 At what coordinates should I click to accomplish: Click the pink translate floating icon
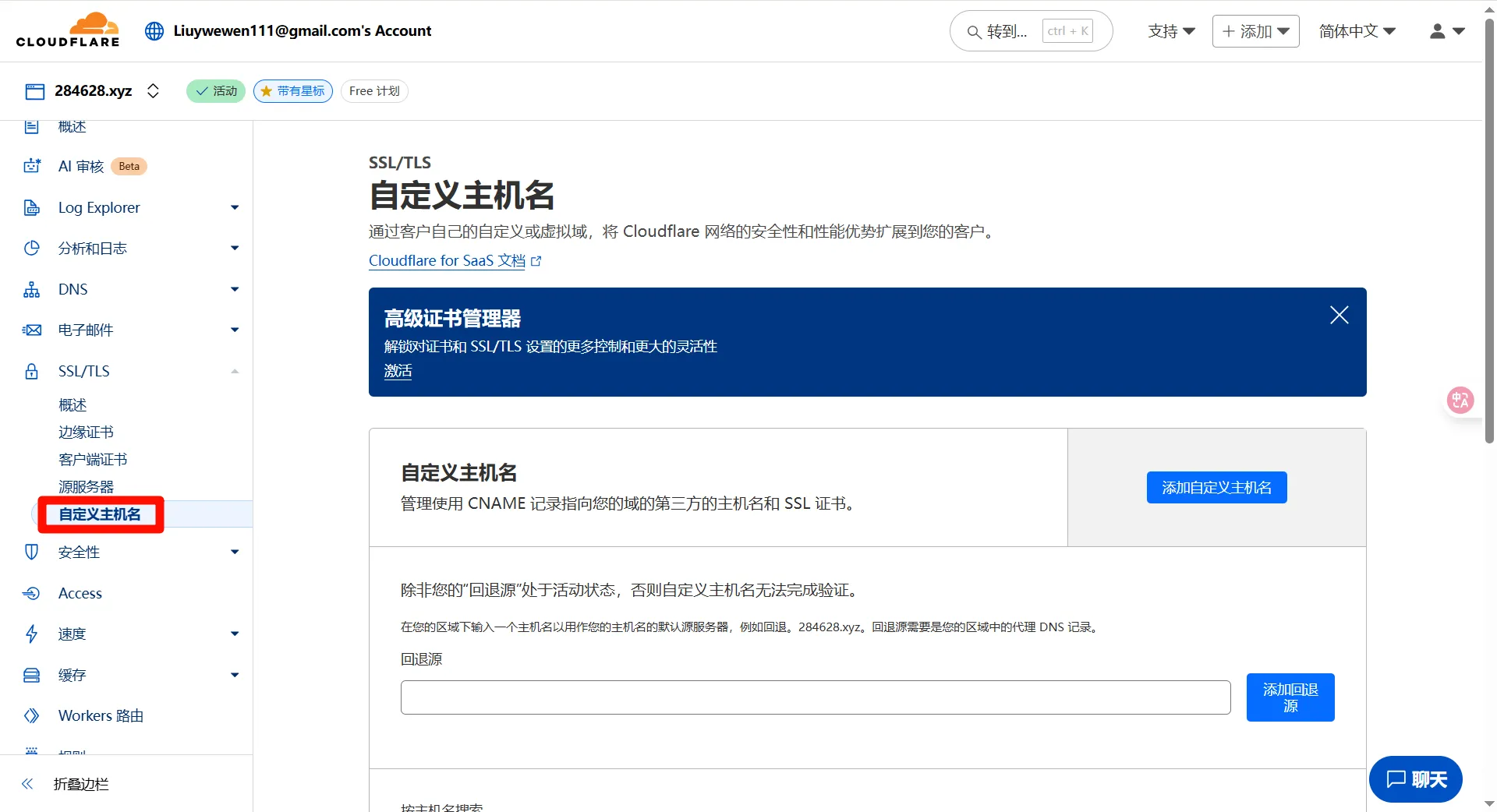coord(1460,400)
